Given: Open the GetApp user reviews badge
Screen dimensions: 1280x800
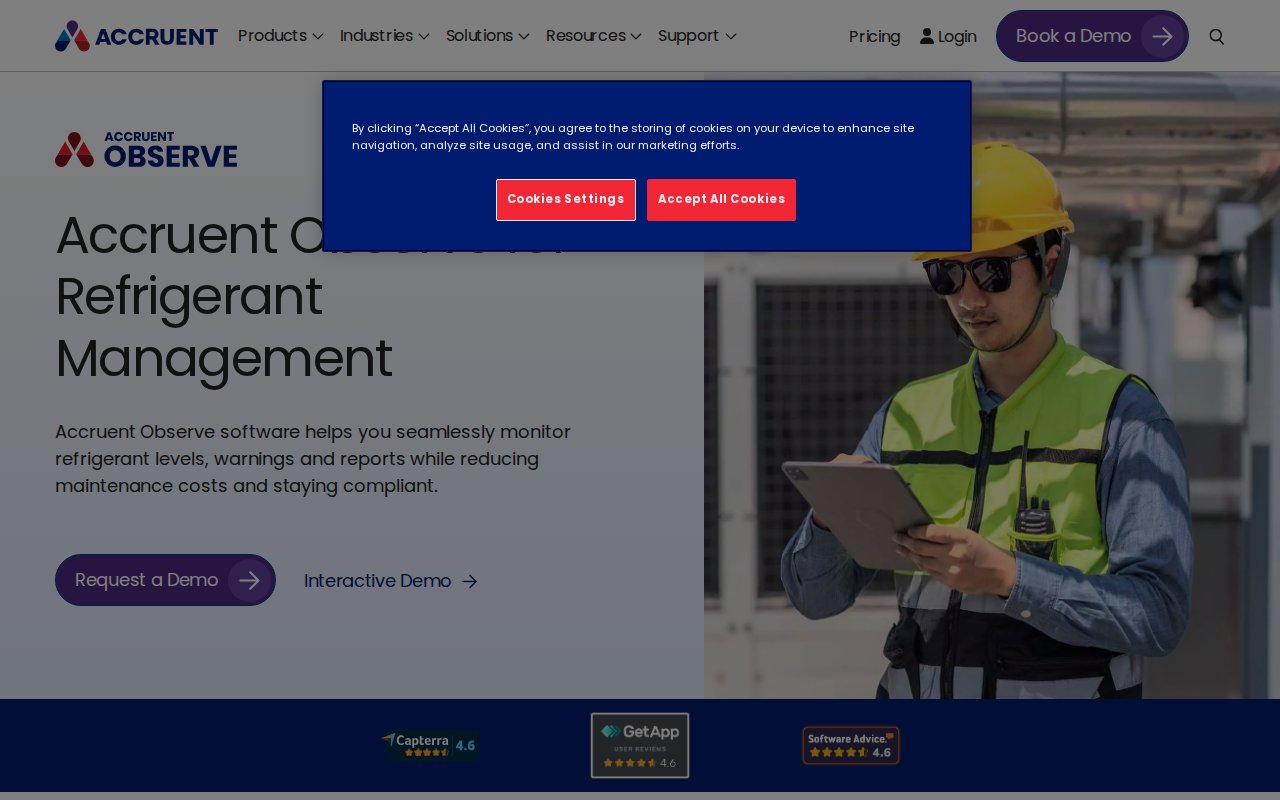Looking at the screenshot, I should point(640,745).
